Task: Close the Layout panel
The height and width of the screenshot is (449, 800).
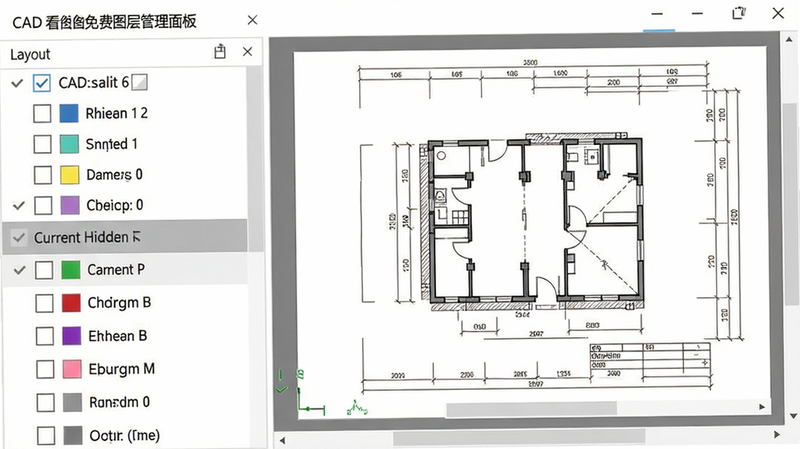Action: point(247,52)
